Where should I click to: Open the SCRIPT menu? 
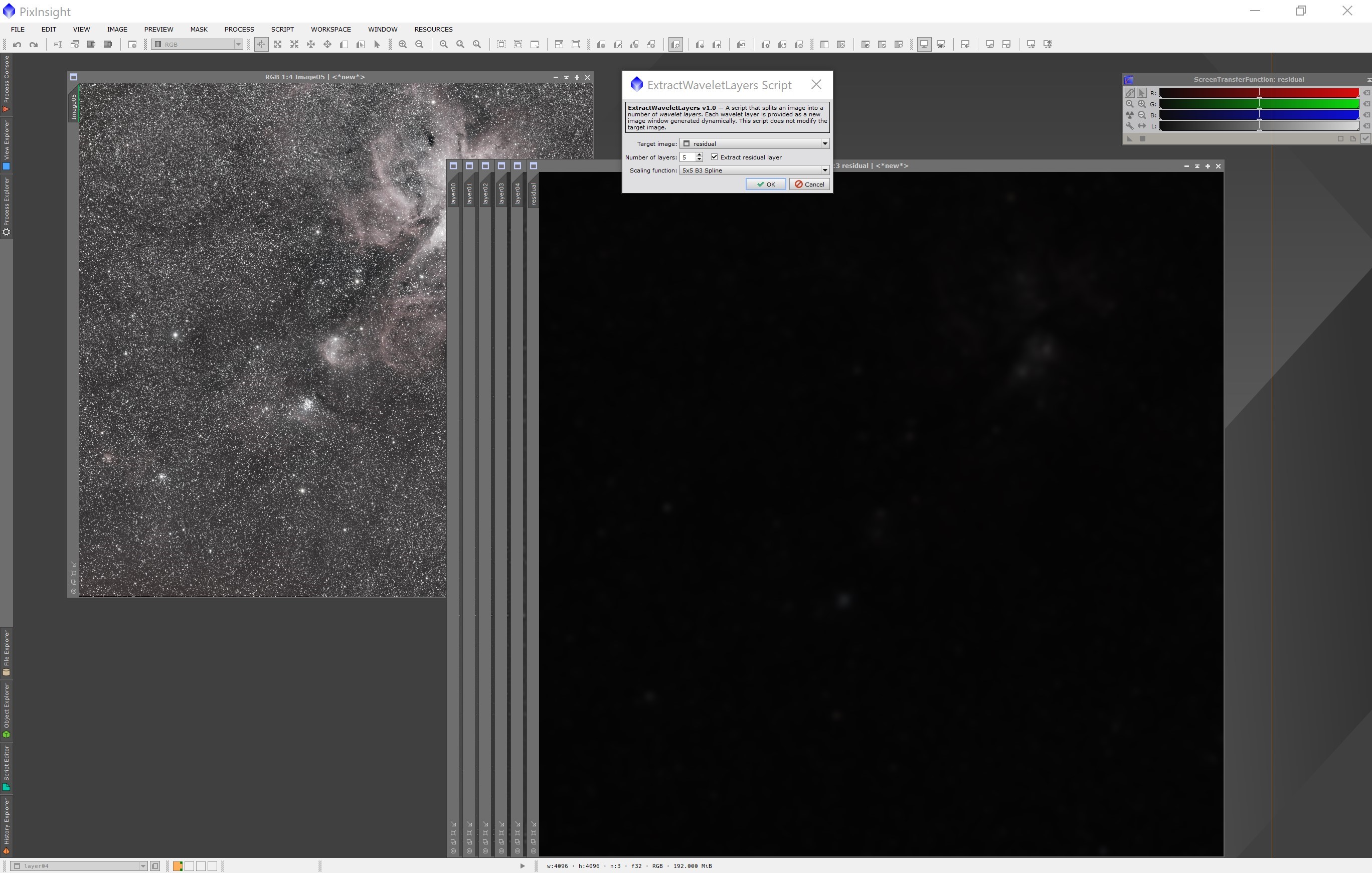pos(283,29)
